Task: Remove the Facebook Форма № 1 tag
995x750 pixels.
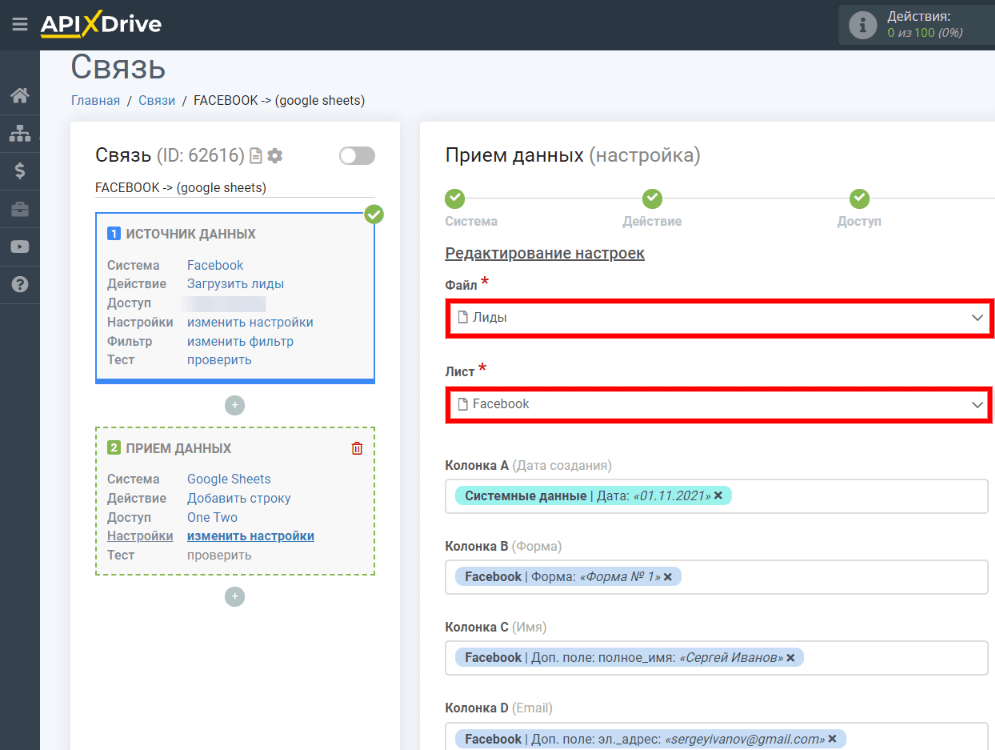Action: click(668, 577)
